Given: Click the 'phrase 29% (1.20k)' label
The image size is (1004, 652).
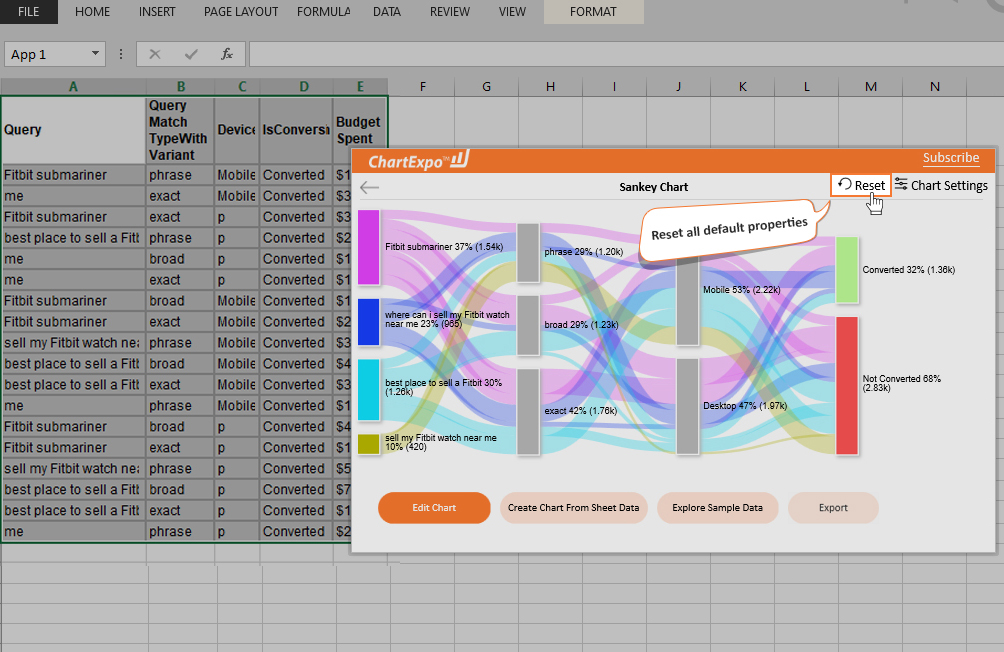Looking at the screenshot, I should click(x=583, y=252).
